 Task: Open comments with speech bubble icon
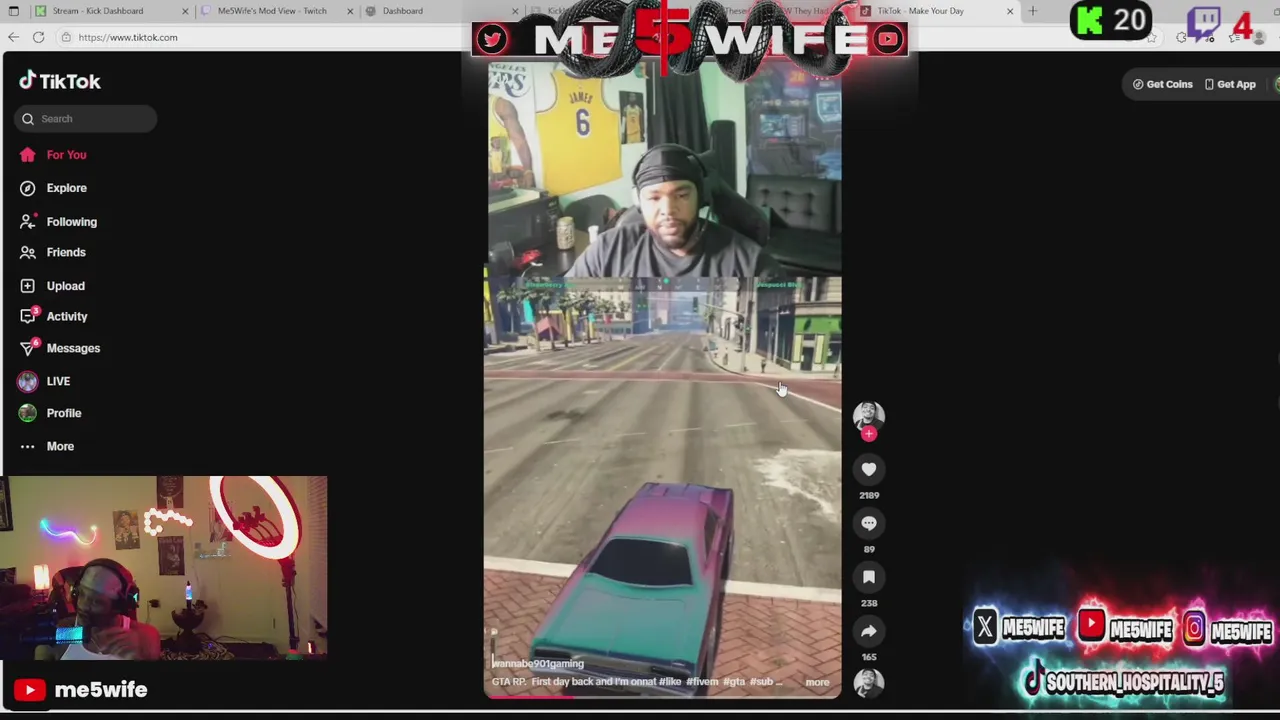pos(869,524)
